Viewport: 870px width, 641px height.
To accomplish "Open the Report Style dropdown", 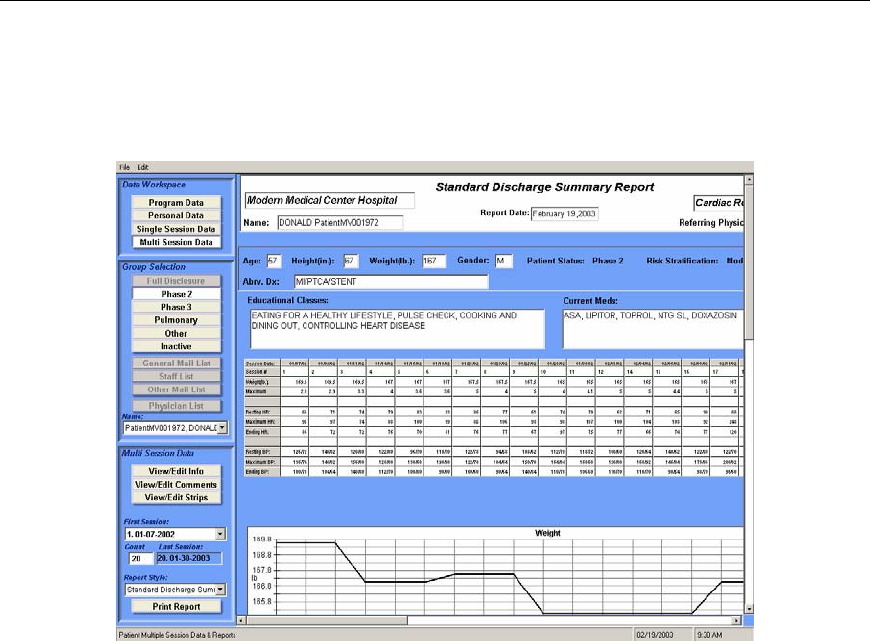I will coord(220,589).
